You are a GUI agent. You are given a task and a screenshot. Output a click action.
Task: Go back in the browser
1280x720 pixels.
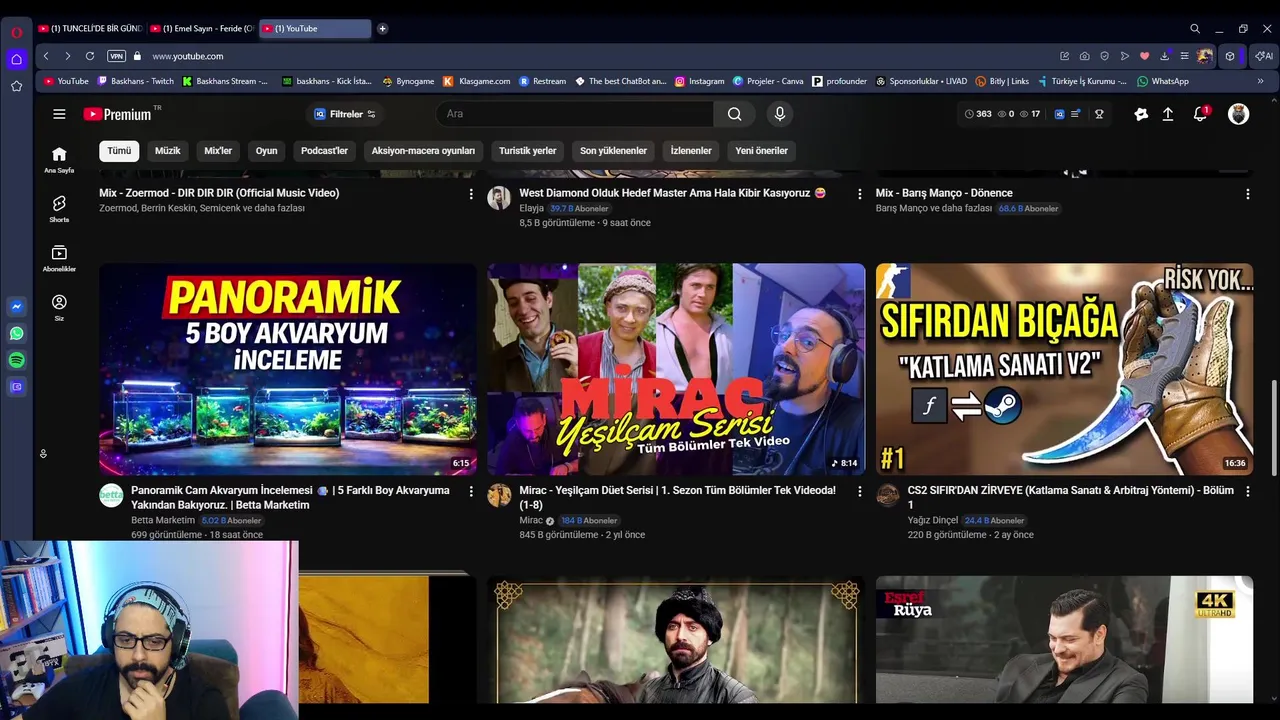pyautogui.click(x=46, y=56)
